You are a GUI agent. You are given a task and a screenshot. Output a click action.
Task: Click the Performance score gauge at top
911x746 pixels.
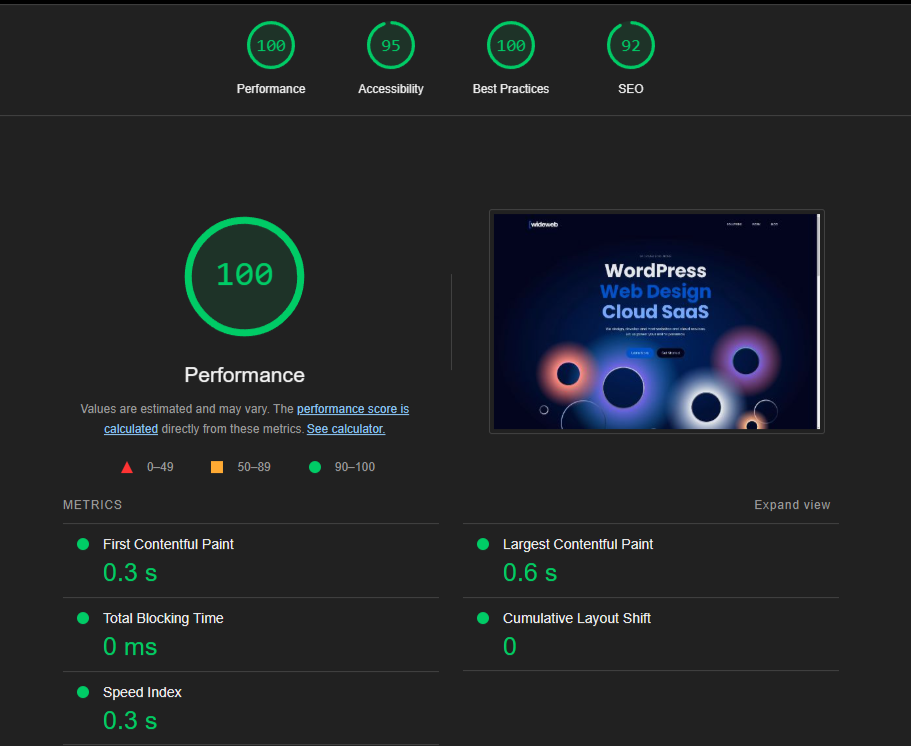pyautogui.click(x=271, y=45)
